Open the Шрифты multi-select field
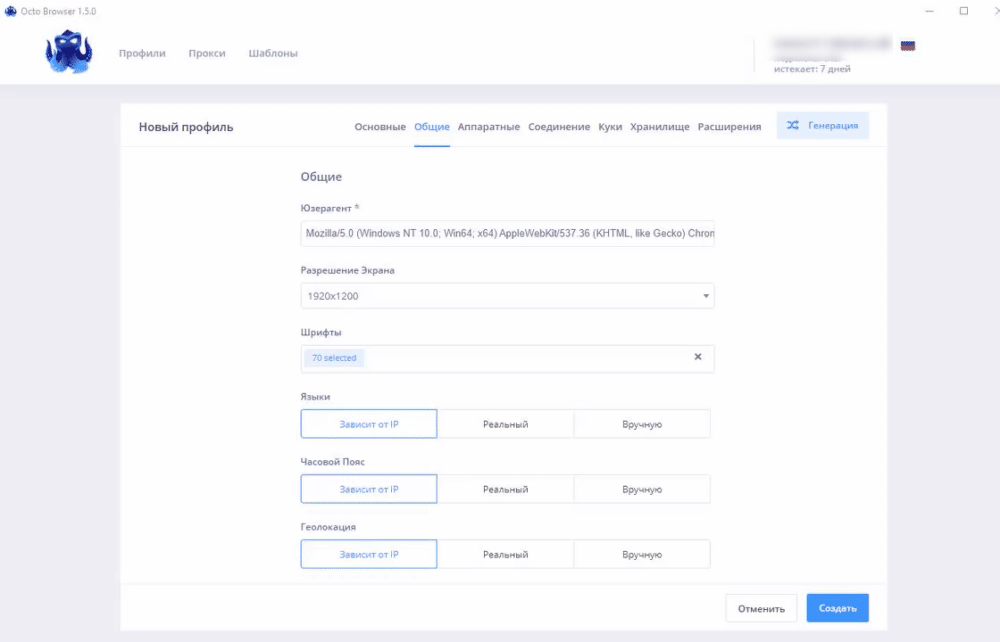Screen dimensions: 1000x642 pyautogui.click(x=507, y=358)
